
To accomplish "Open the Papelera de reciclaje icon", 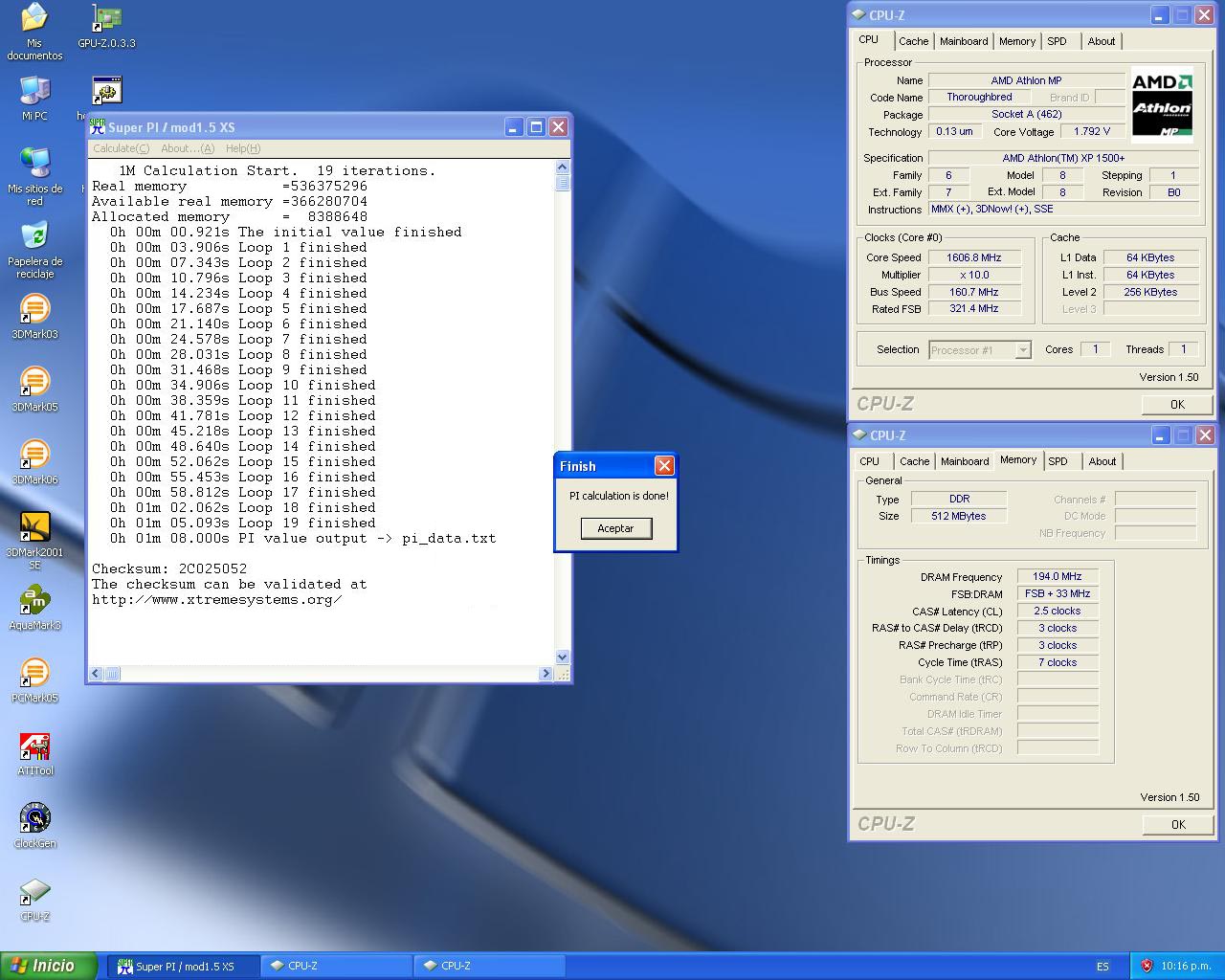I will pos(34,250).
